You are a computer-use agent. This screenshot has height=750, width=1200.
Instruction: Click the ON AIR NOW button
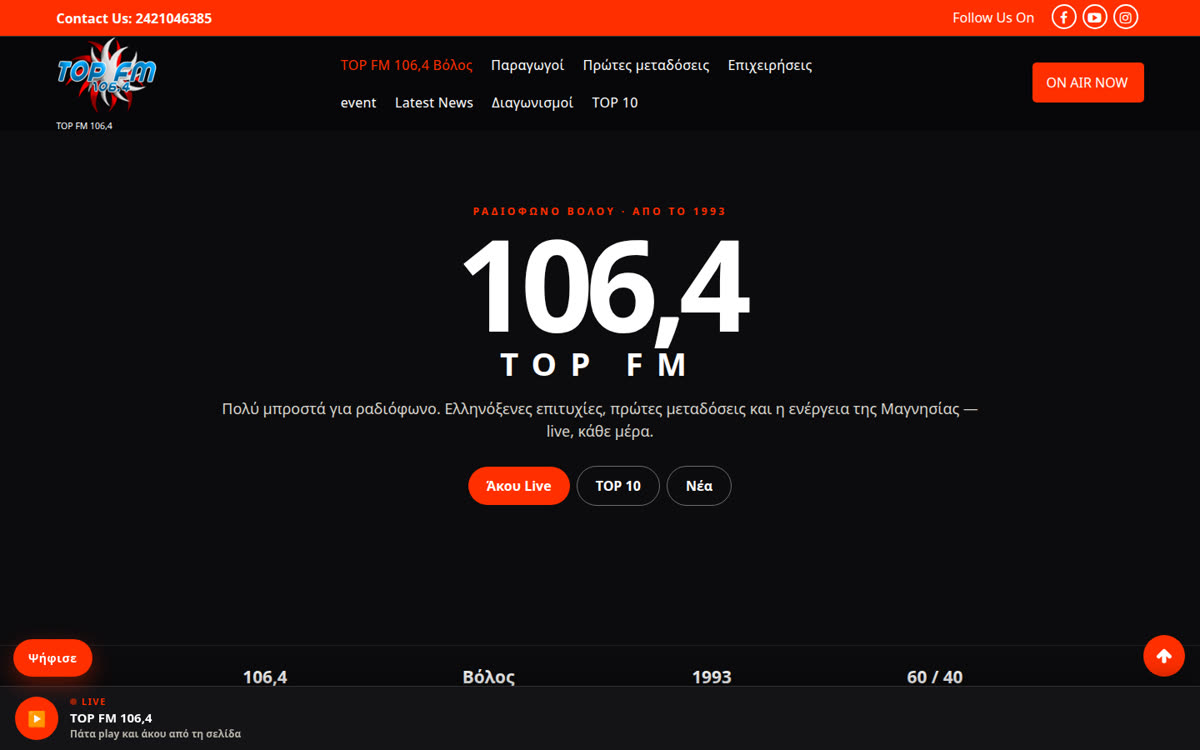tap(1088, 83)
